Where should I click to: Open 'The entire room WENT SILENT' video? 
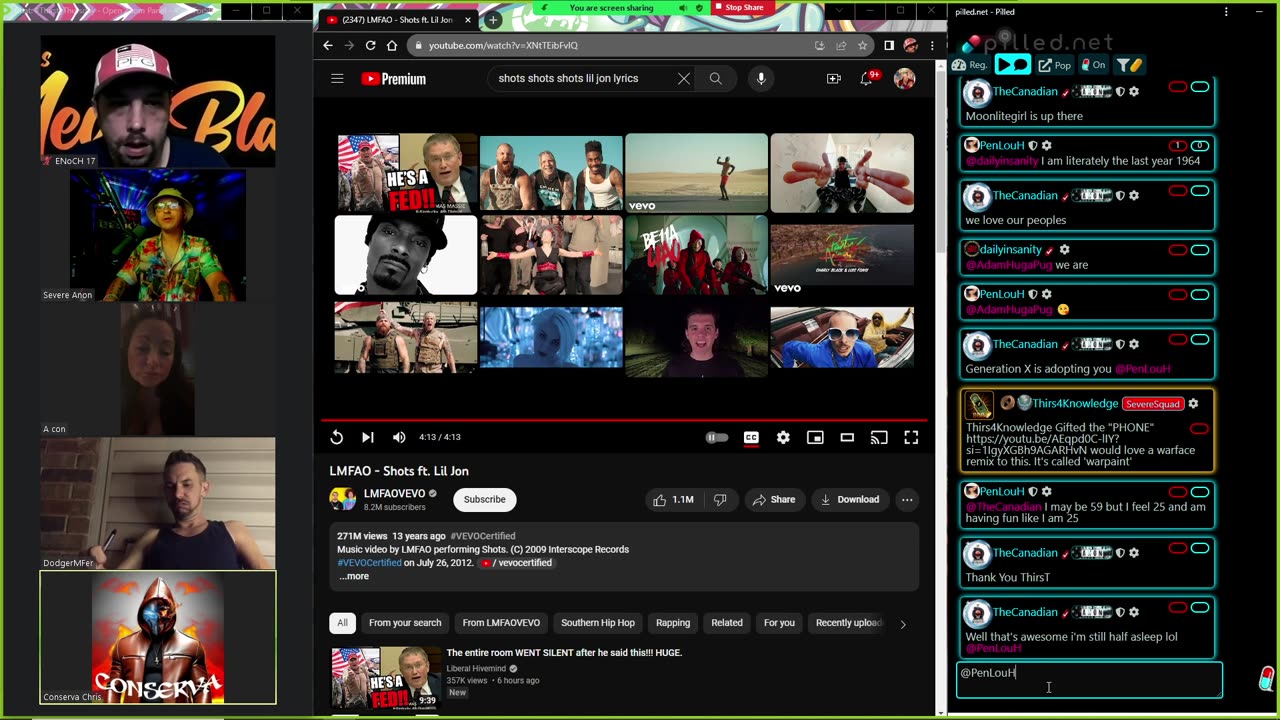point(564,653)
